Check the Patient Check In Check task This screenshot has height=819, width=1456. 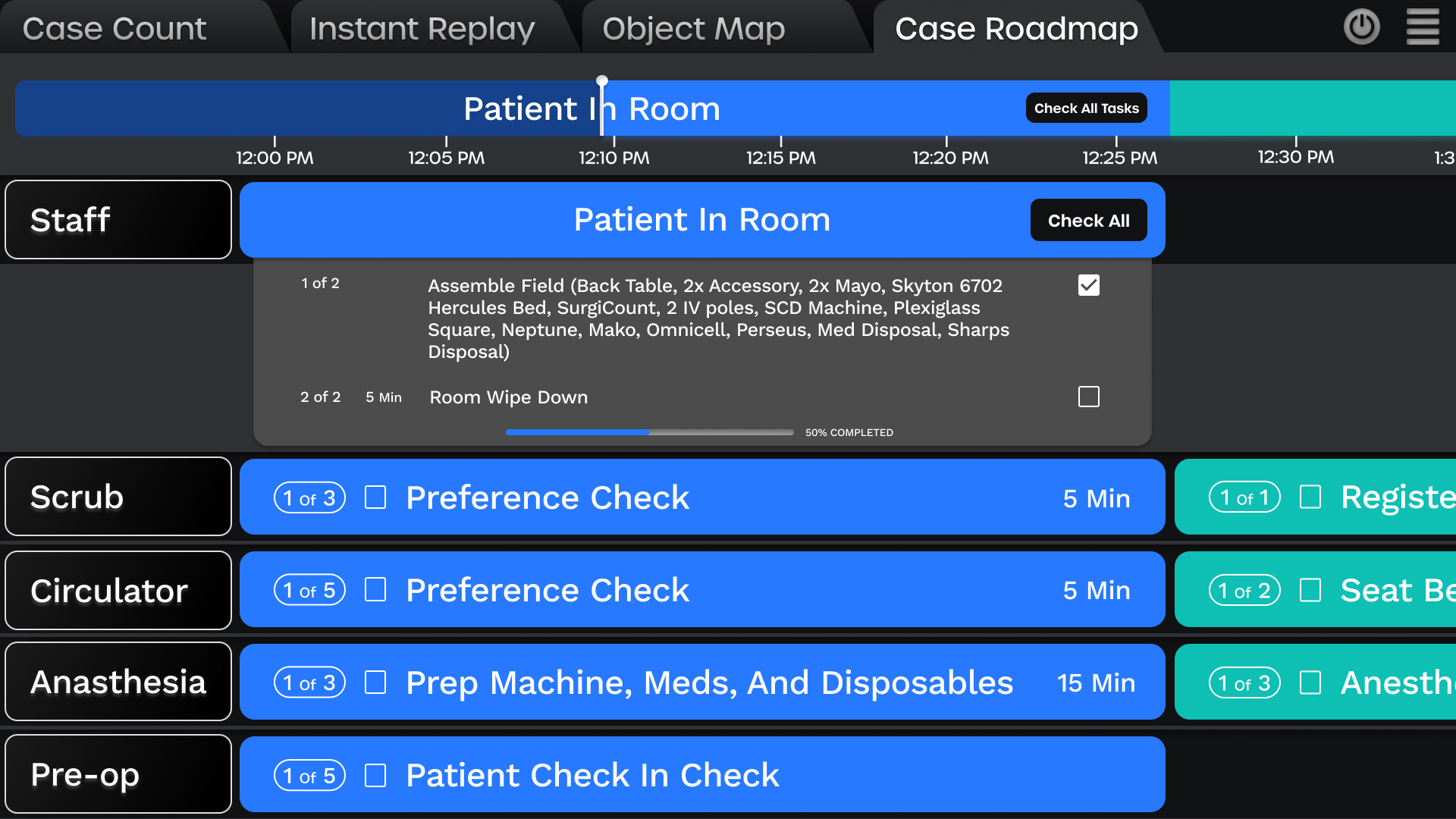tap(375, 774)
